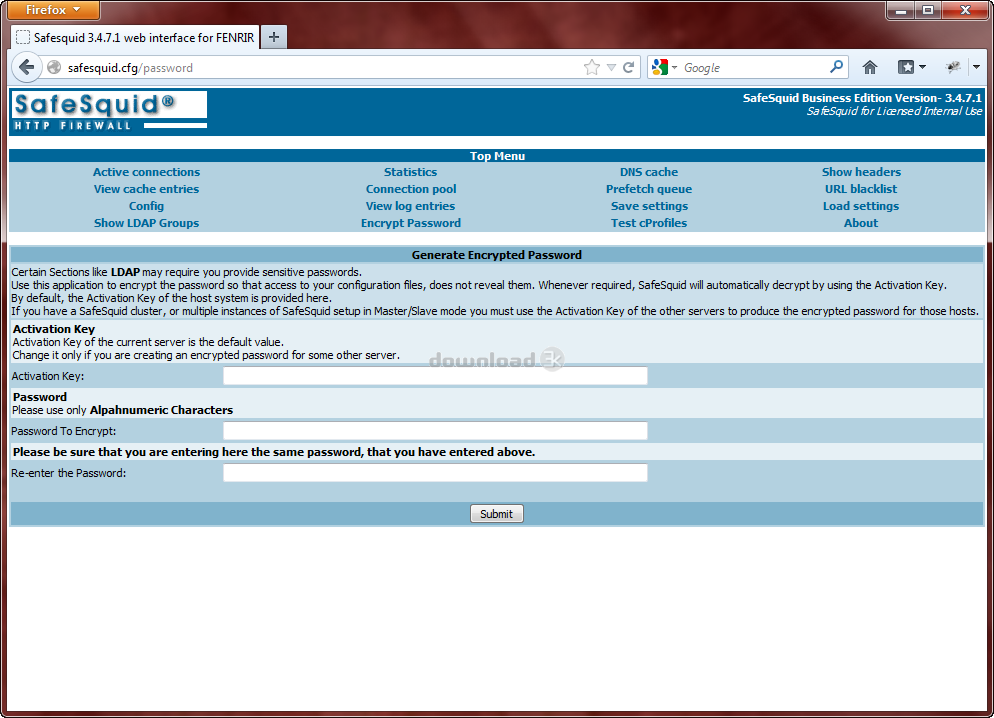Click the Generate Encrypted Password heading
Viewport: 994px width, 718px height.
pyautogui.click(x=496, y=255)
